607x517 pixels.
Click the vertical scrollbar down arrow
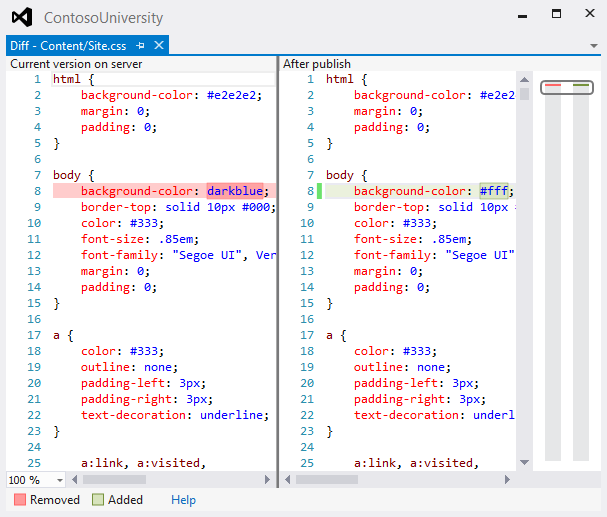[524, 464]
